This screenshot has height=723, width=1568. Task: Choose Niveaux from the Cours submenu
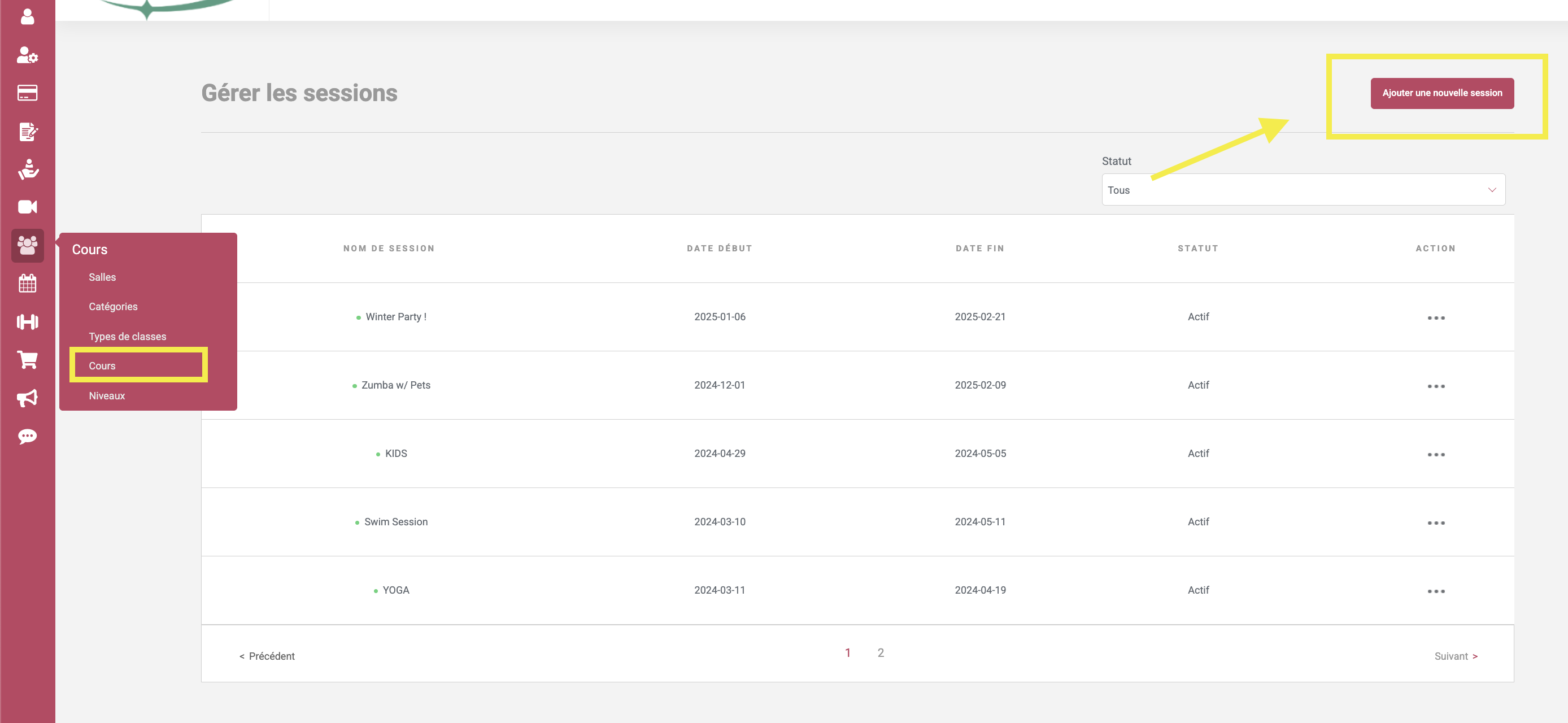click(107, 395)
